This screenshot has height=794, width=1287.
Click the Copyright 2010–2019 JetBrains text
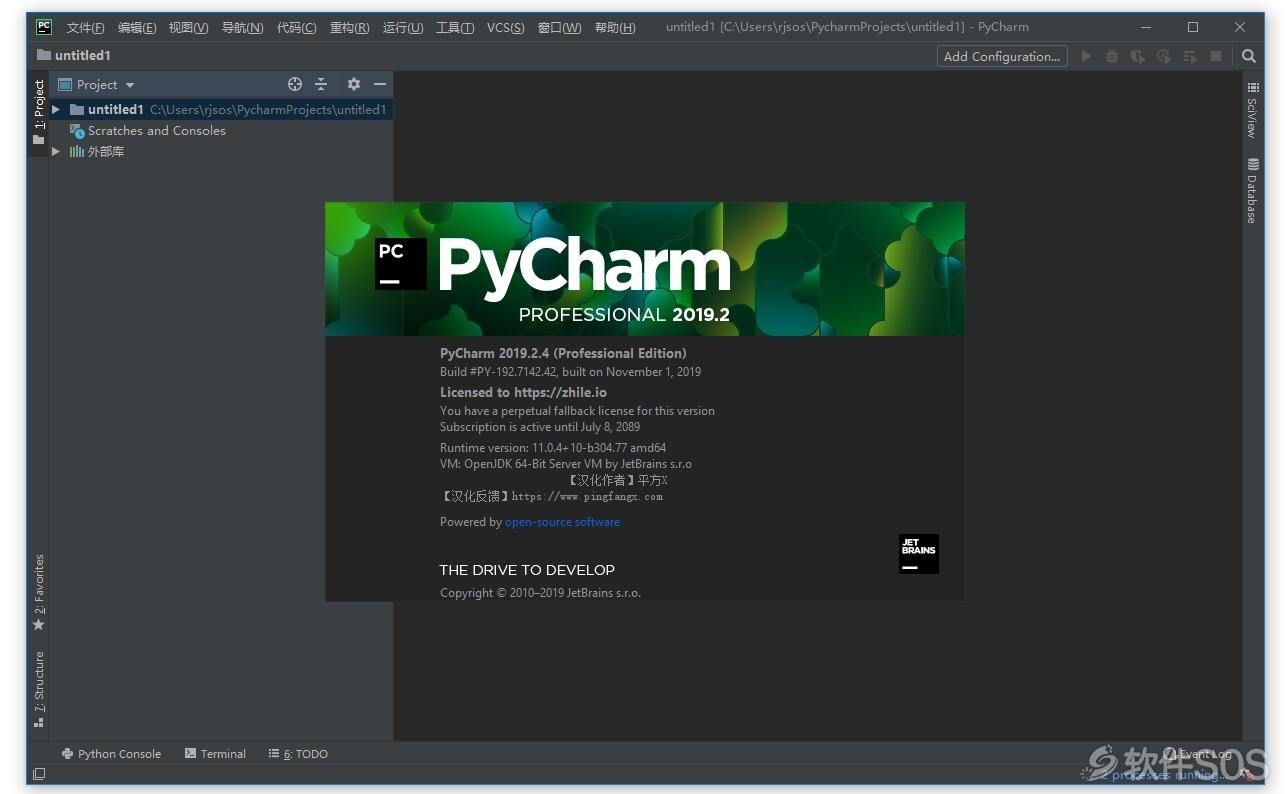tap(540, 593)
